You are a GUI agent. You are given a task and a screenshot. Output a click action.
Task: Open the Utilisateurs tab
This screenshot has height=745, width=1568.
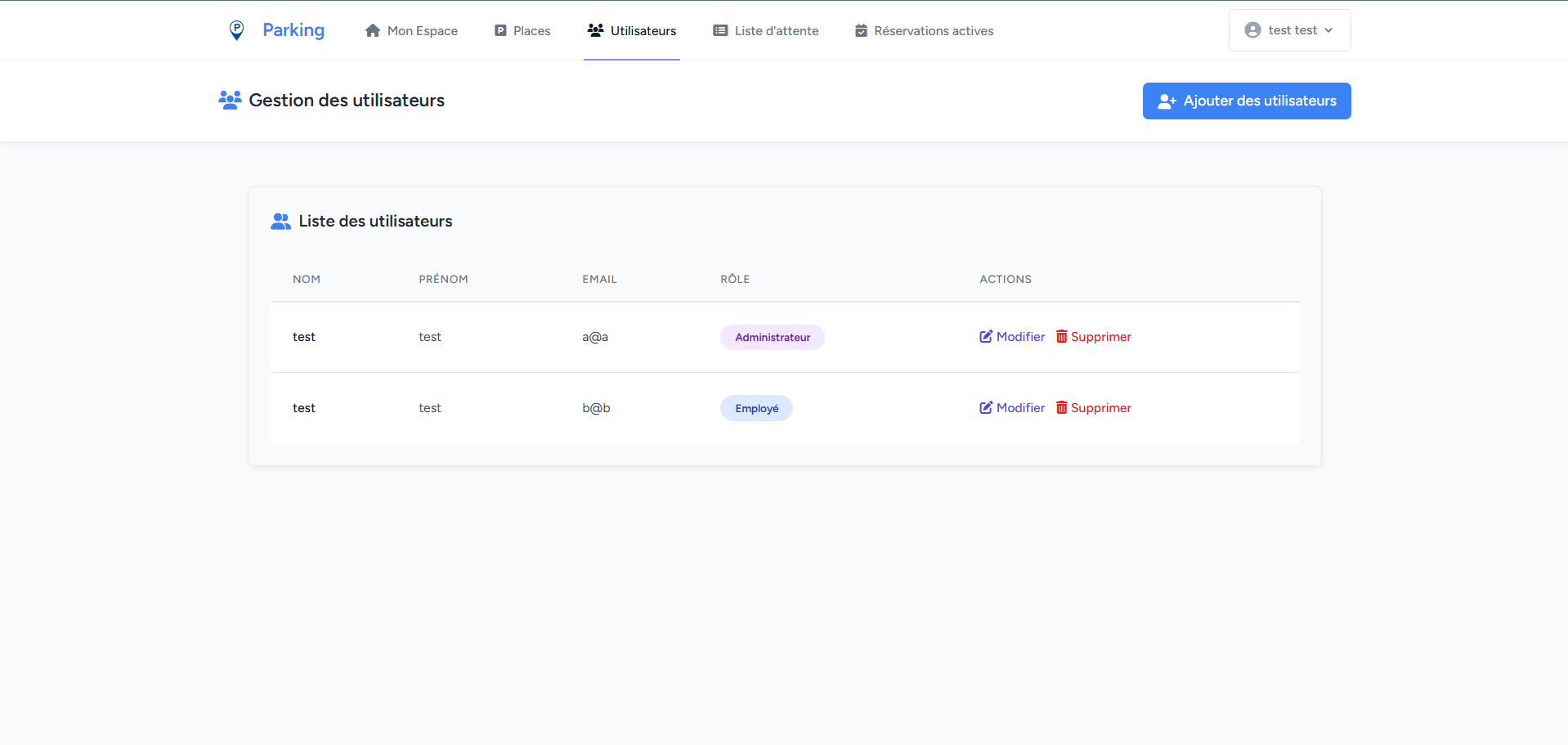pyautogui.click(x=632, y=30)
